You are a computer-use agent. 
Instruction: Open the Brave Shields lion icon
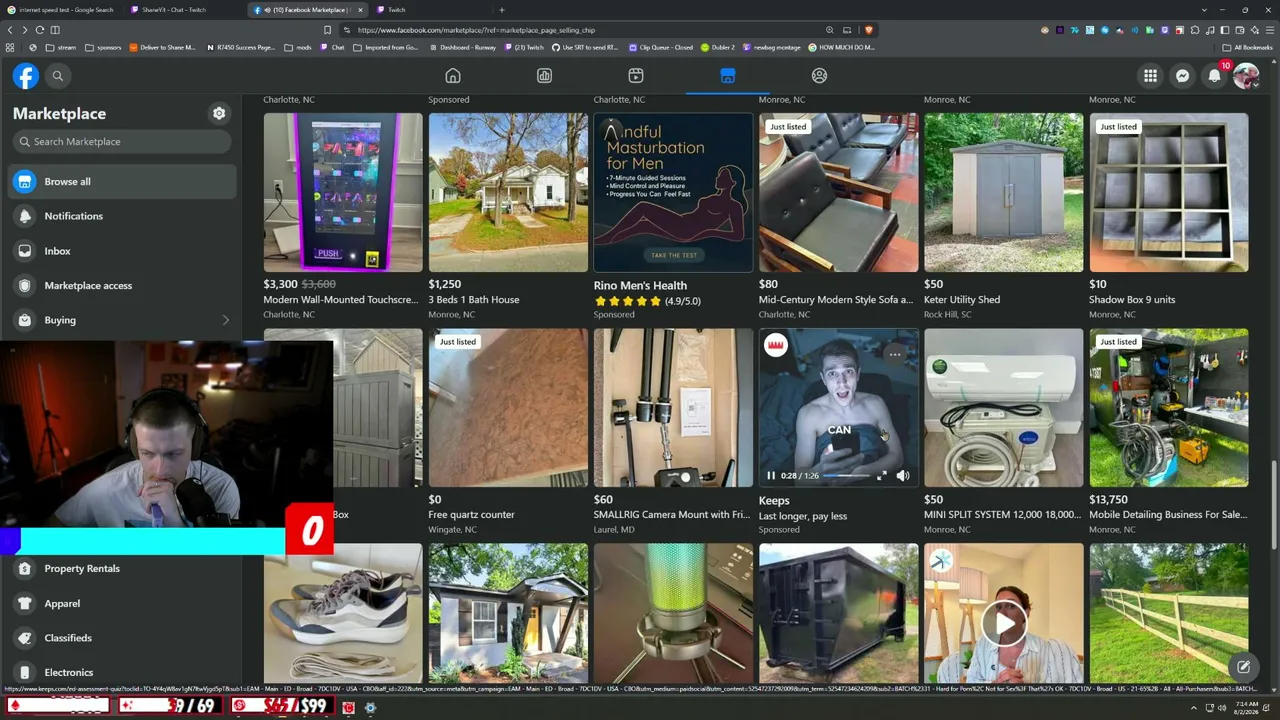[868, 30]
